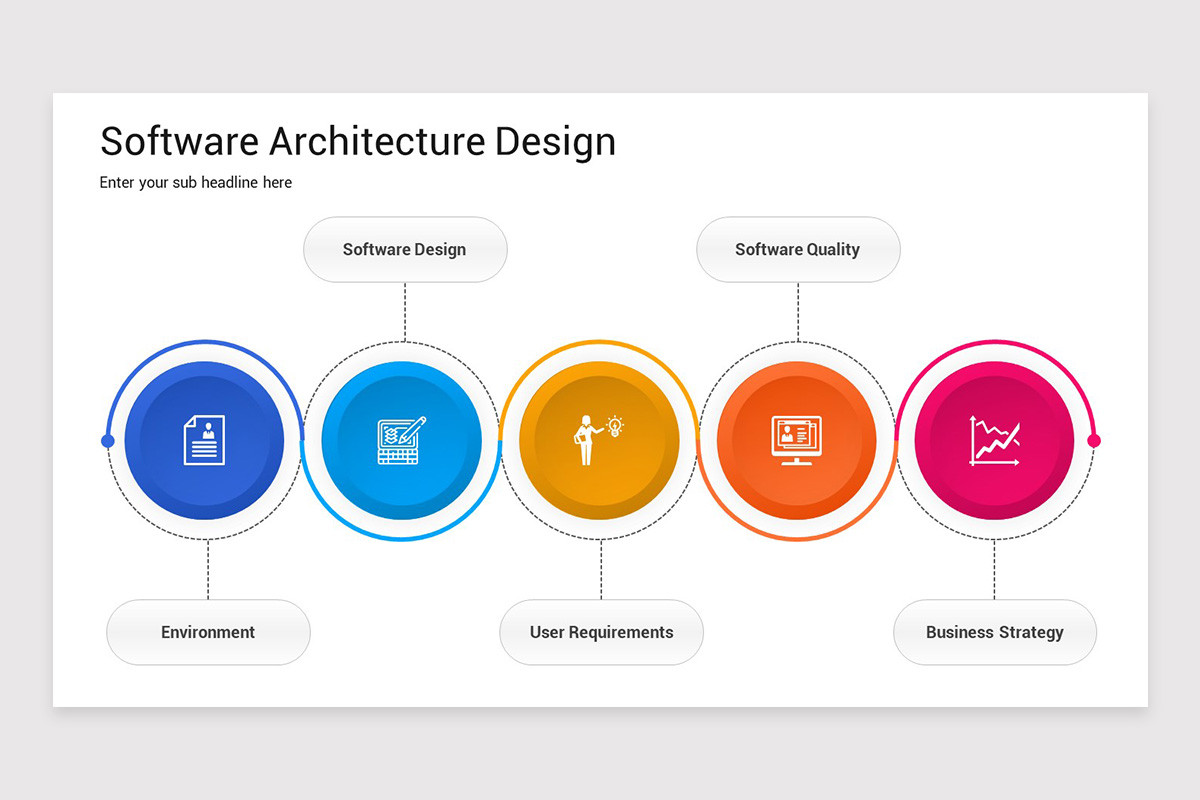
Task: Switch to the Software Quality label
Action: click(798, 249)
